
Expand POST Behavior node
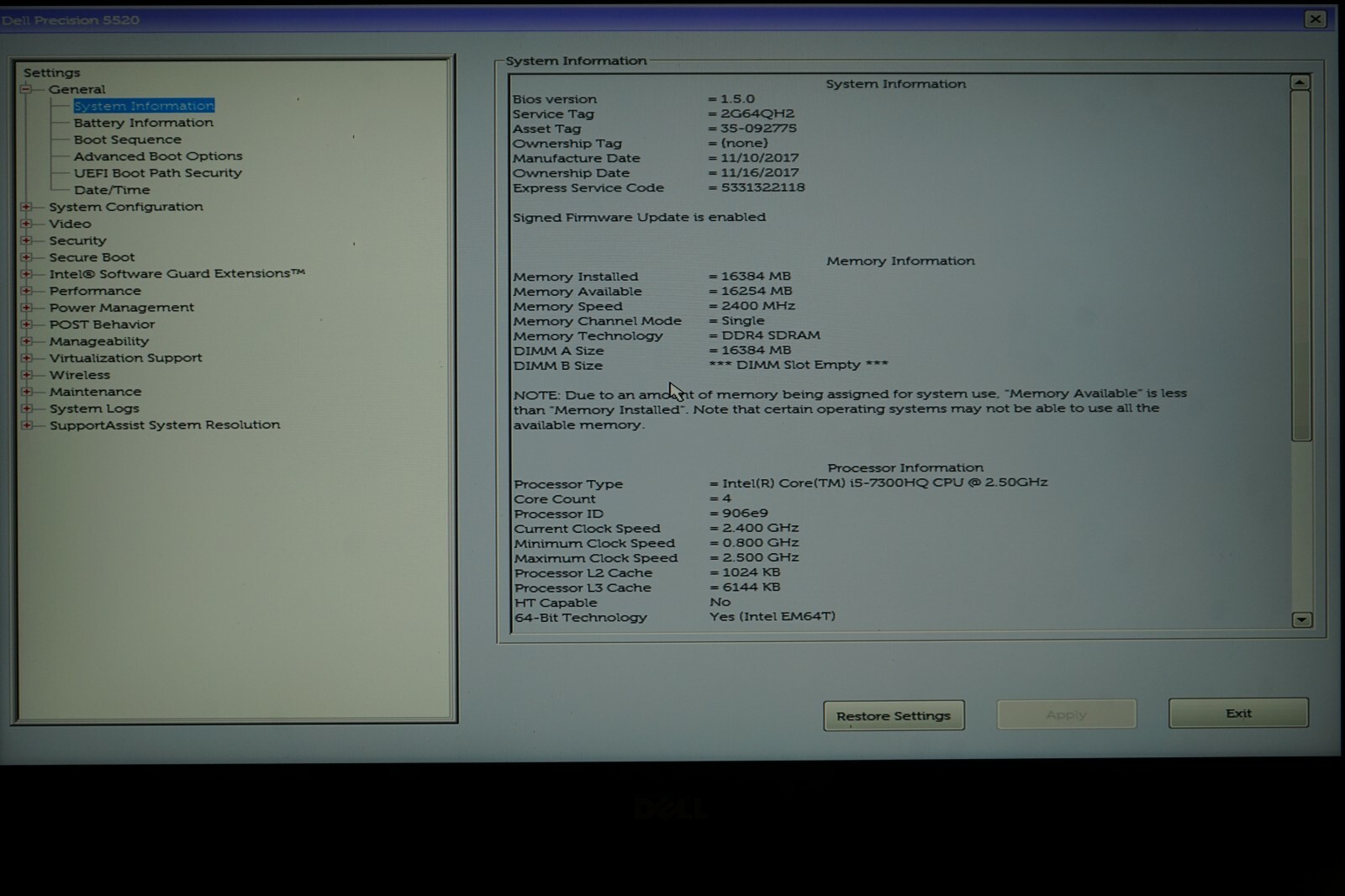point(26,324)
